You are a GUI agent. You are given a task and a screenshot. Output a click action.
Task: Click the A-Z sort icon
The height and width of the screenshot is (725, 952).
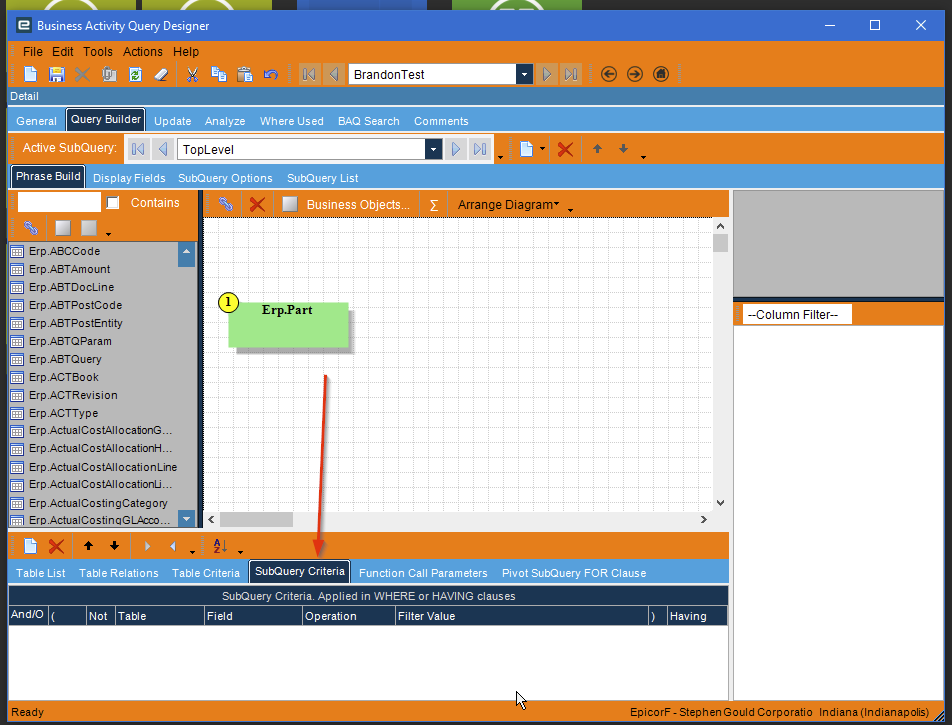point(220,546)
